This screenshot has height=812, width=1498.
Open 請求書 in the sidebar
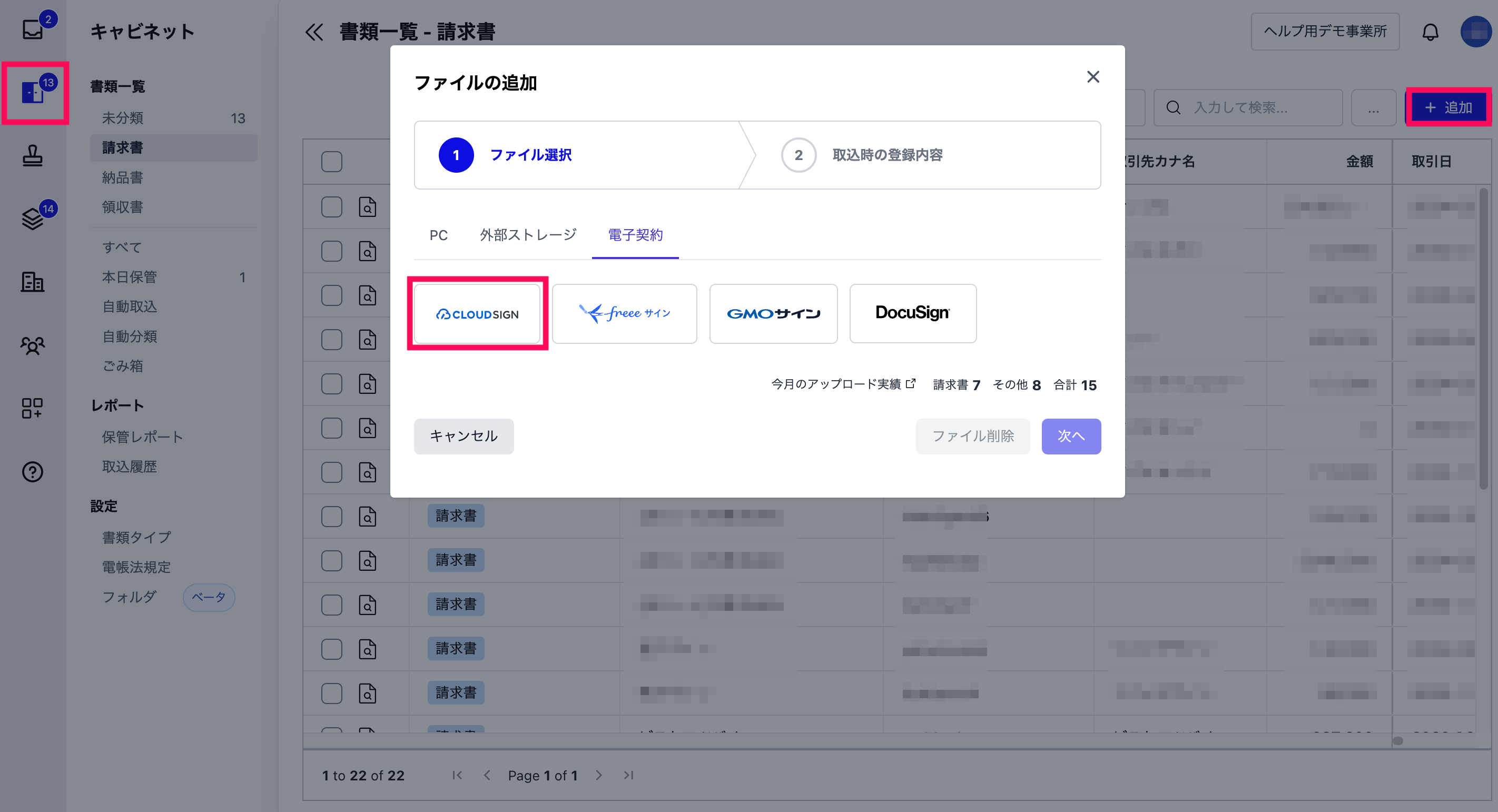click(x=173, y=147)
